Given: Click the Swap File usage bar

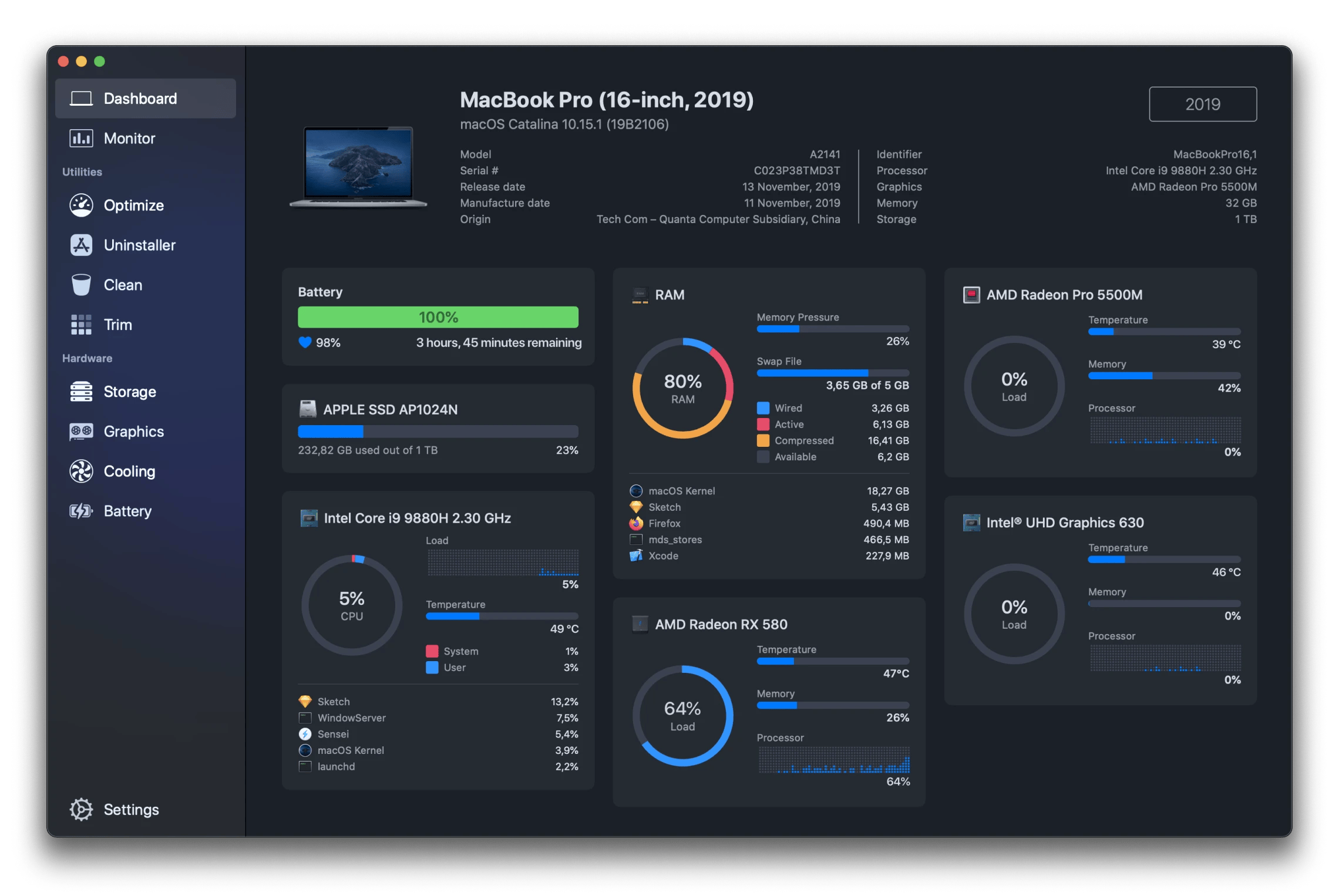Looking at the screenshot, I should pos(833,373).
